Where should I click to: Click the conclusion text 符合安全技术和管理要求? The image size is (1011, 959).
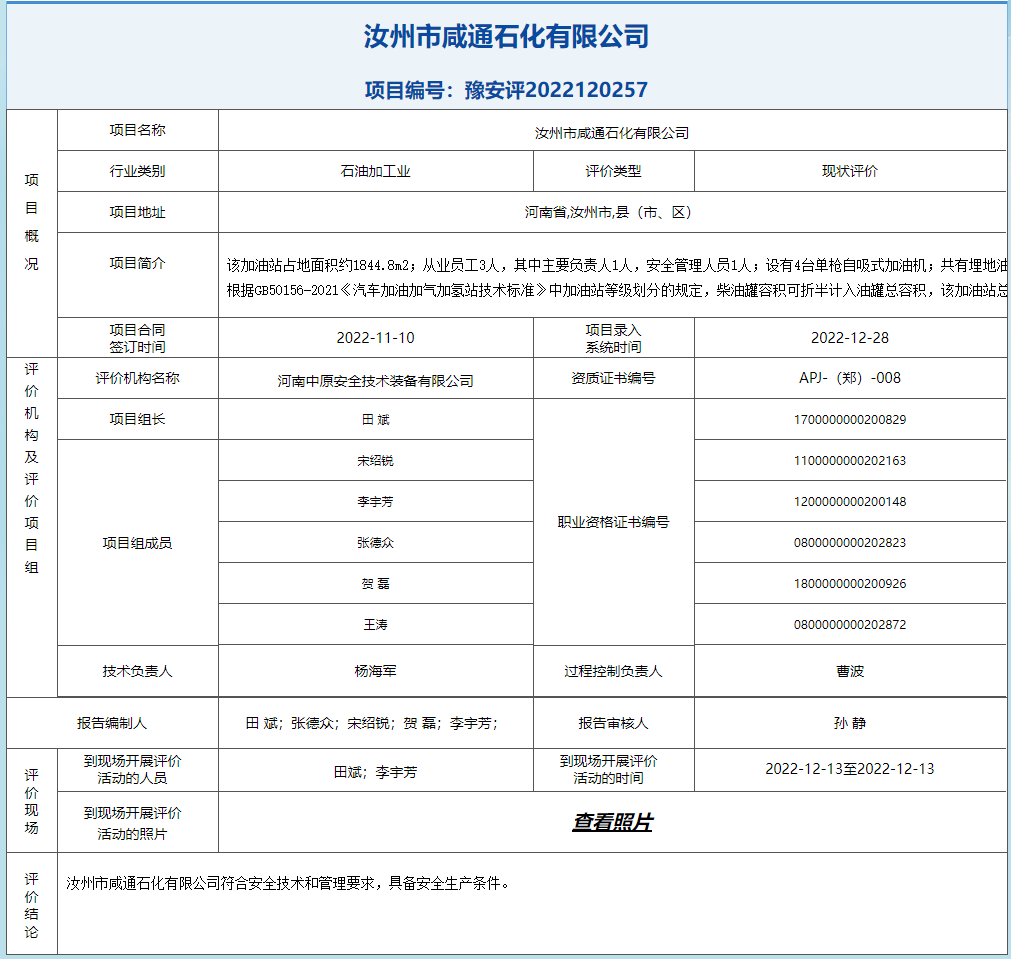[x=297, y=883]
